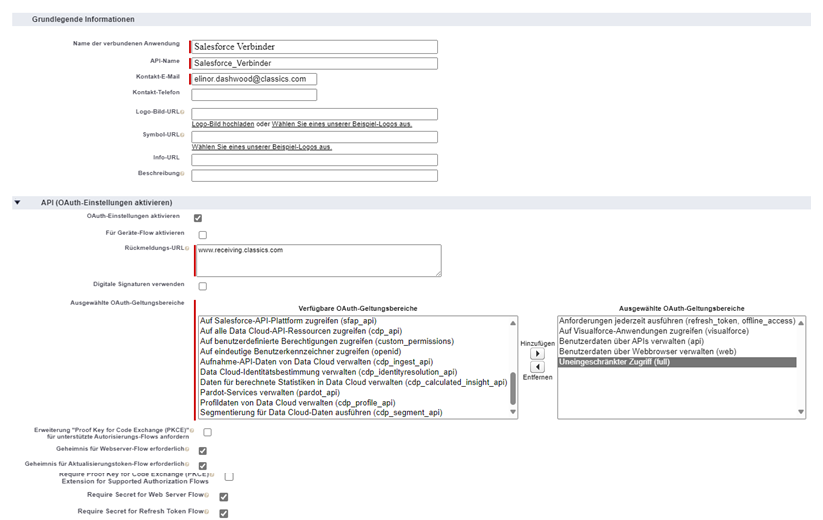
Task: Click the Info-URL input field
Action: (x=314, y=160)
